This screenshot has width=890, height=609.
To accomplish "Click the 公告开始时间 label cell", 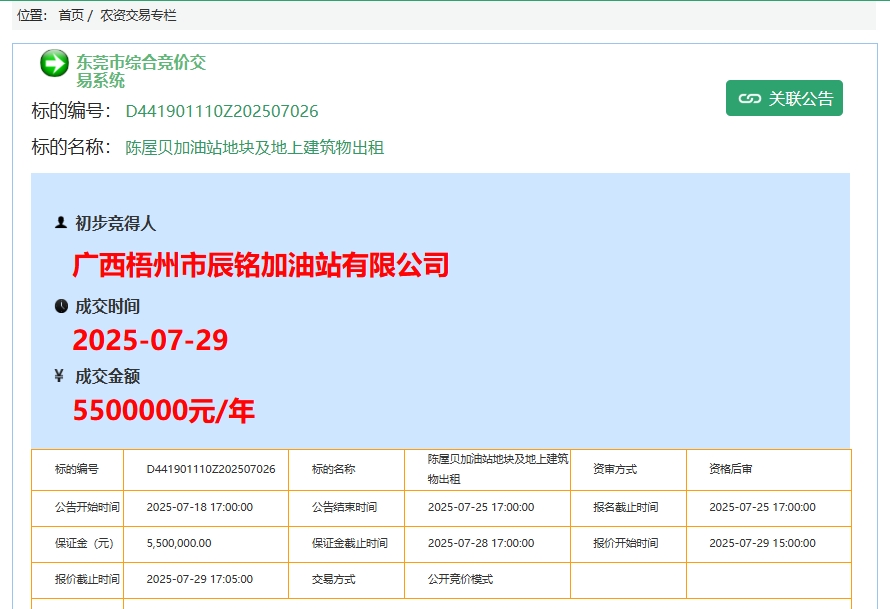I will tap(77, 508).
